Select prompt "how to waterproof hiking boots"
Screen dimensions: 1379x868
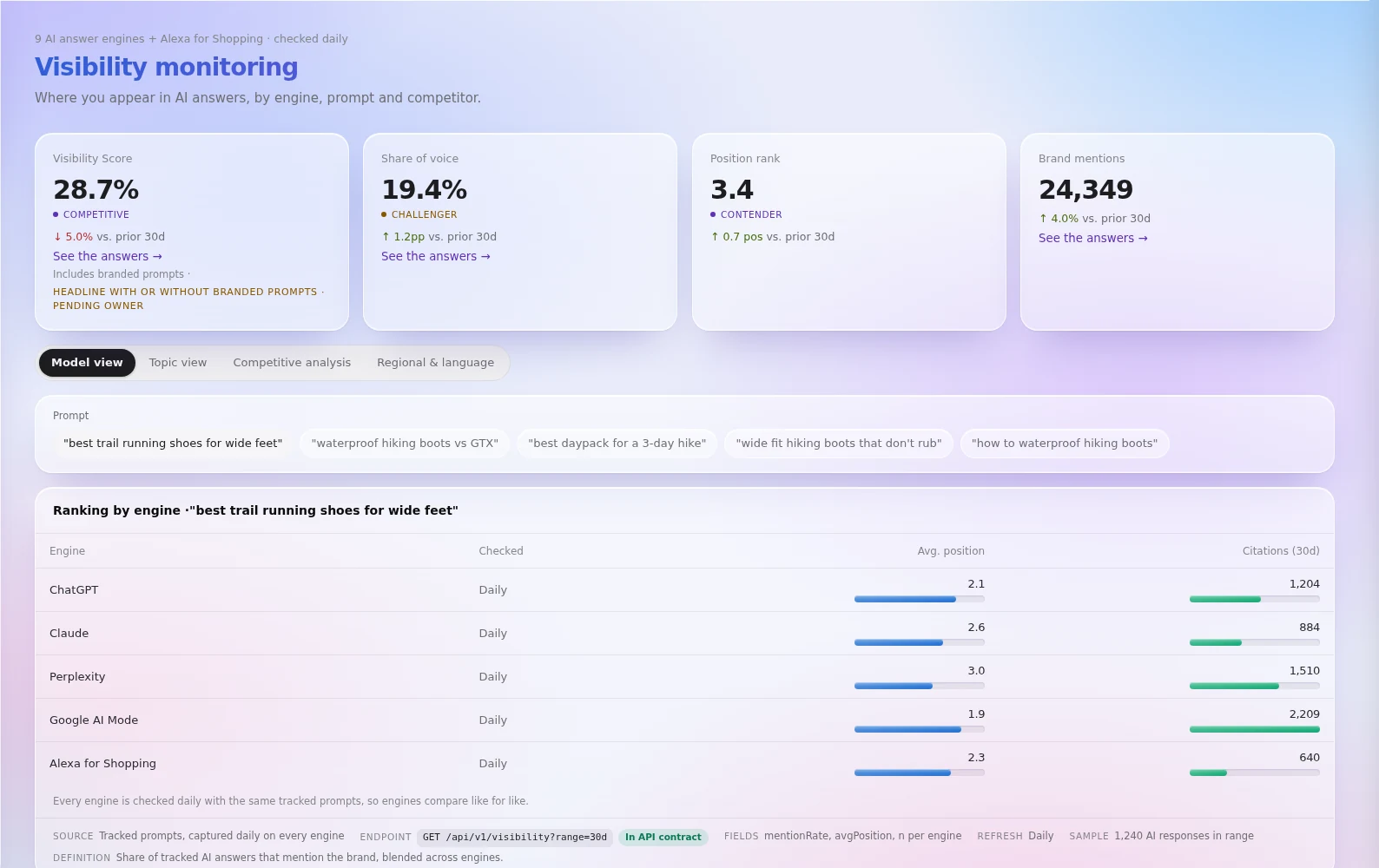pos(1065,444)
